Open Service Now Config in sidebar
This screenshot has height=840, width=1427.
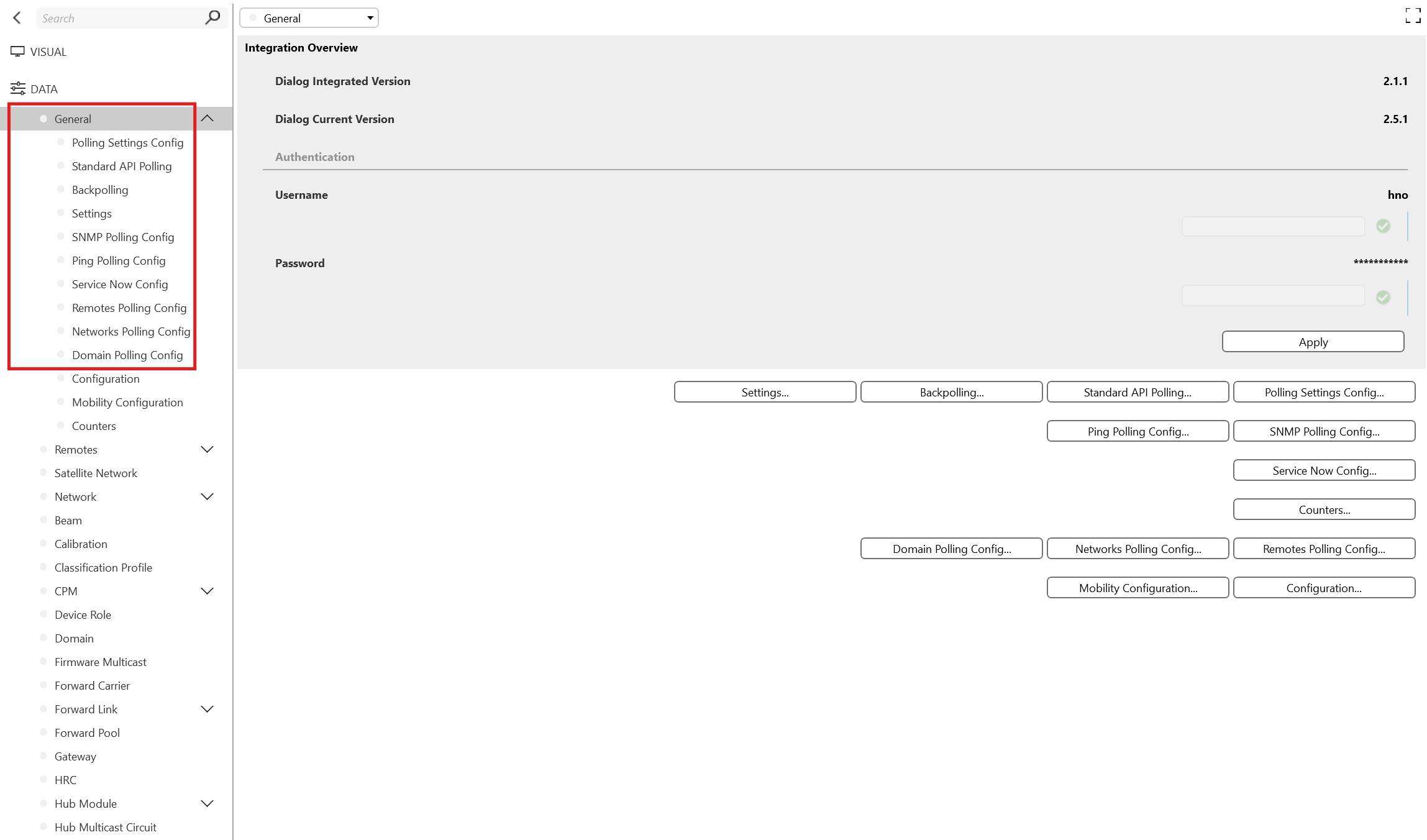pyautogui.click(x=120, y=284)
